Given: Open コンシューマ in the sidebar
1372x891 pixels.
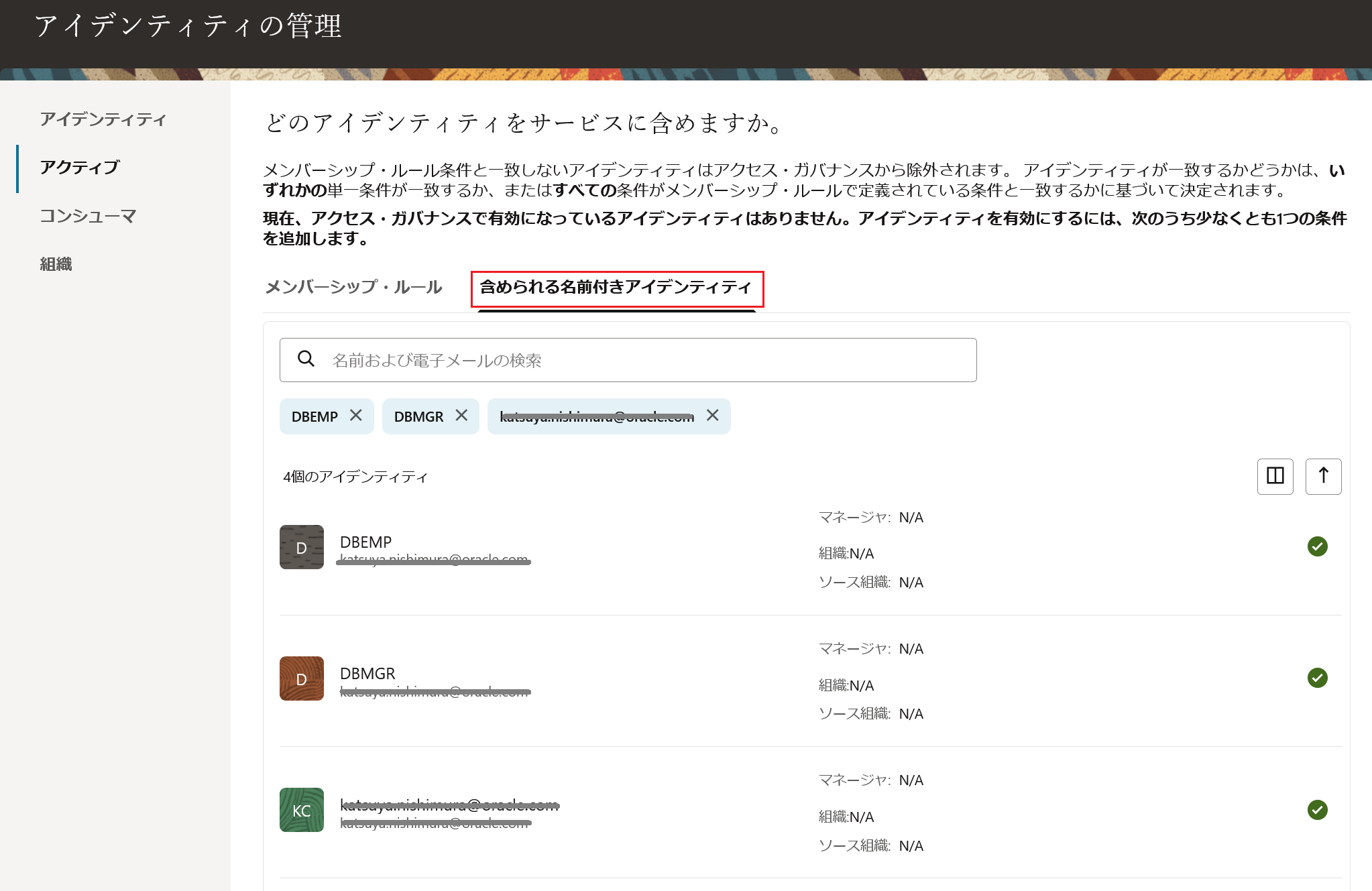Looking at the screenshot, I should point(88,216).
